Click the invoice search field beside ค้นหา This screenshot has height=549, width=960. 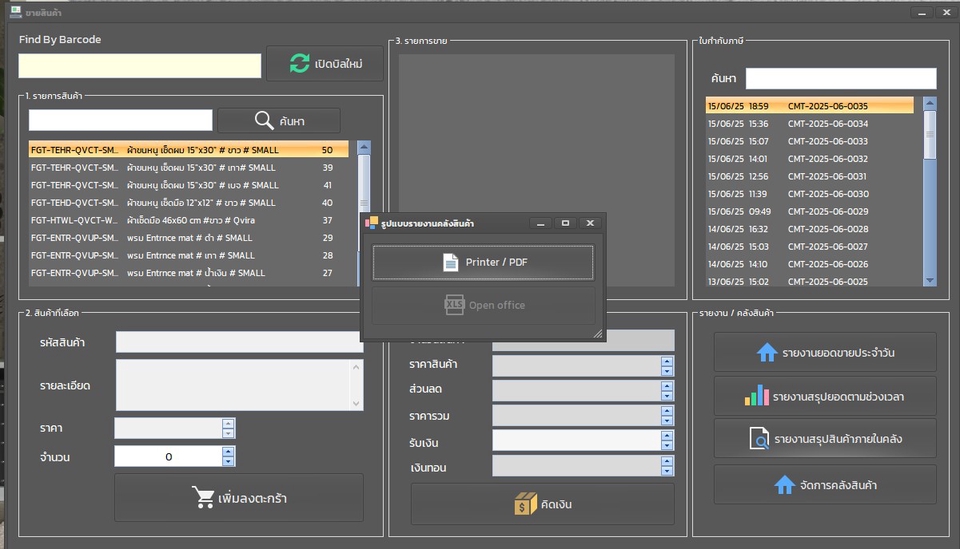click(840, 78)
